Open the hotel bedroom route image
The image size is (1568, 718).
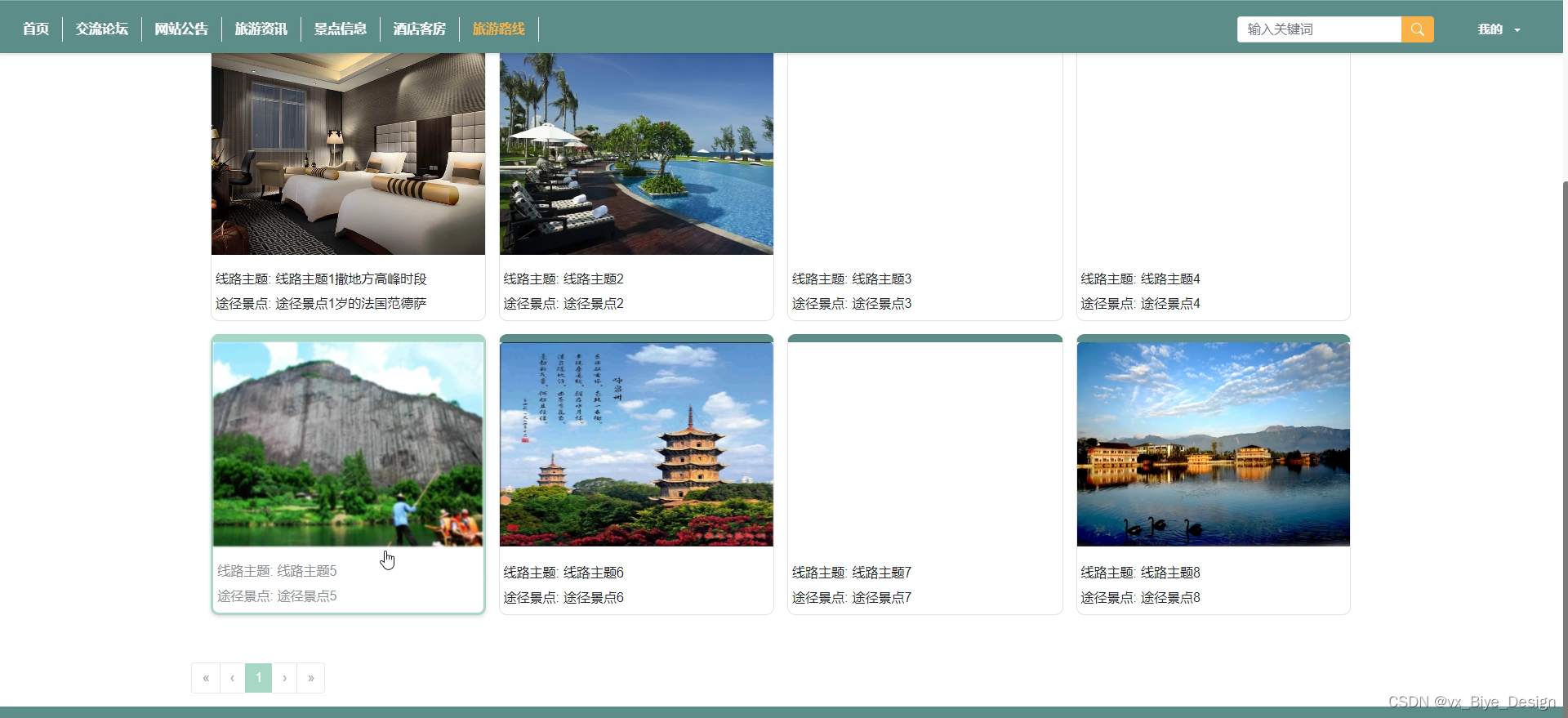pos(348,154)
